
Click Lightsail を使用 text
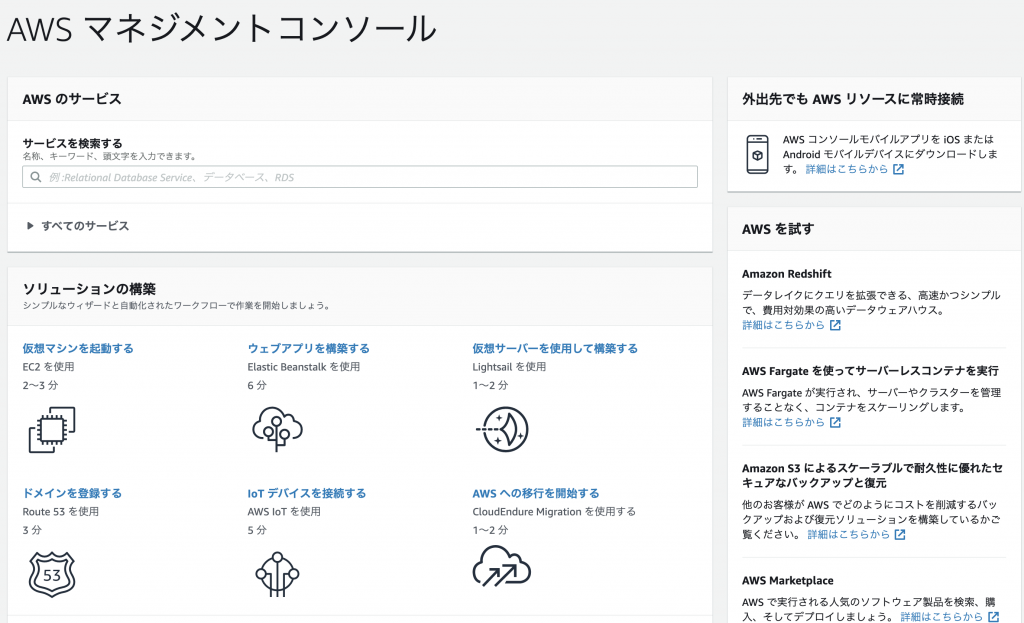click(x=509, y=367)
